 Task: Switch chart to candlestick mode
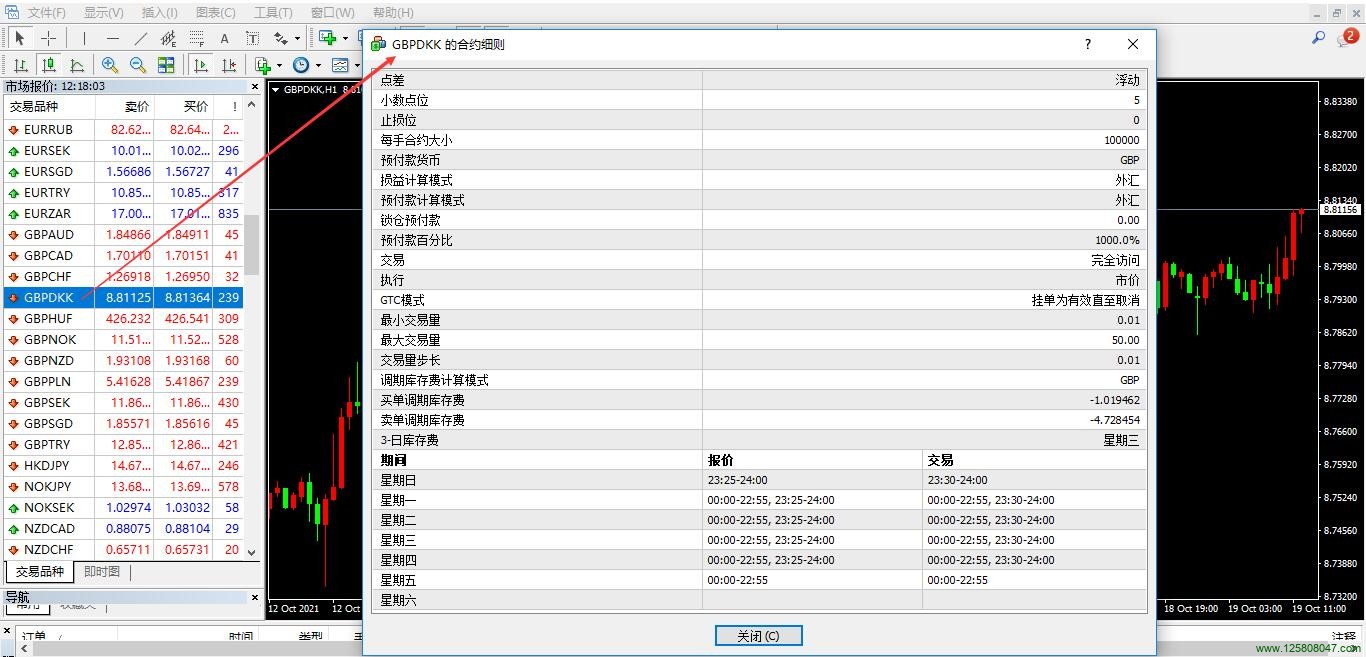click(47, 65)
